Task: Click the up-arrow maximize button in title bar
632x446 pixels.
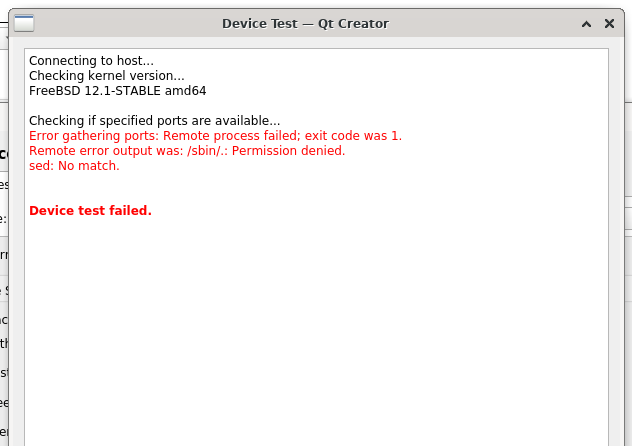Action: pyautogui.click(x=586, y=24)
